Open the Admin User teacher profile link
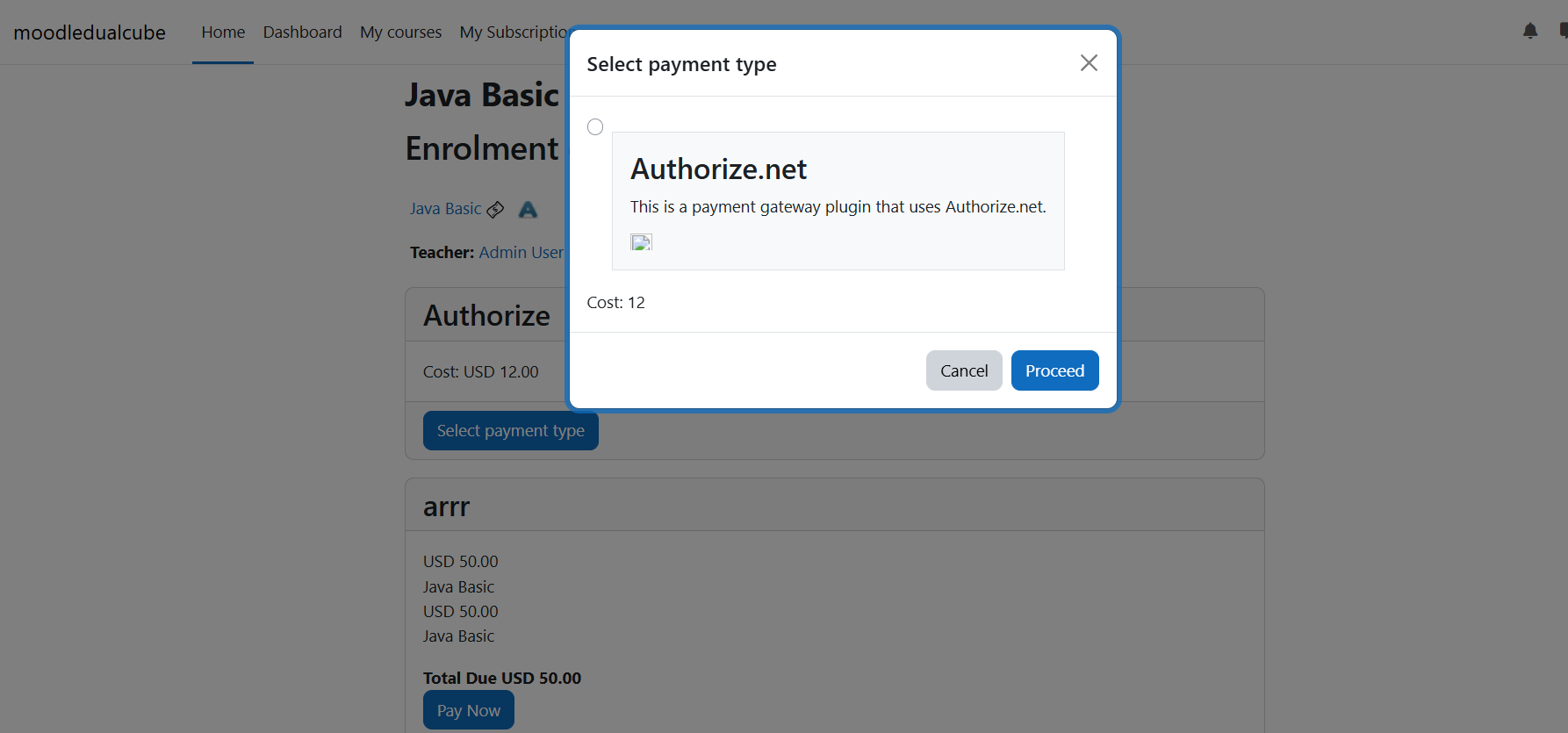 point(521,253)
